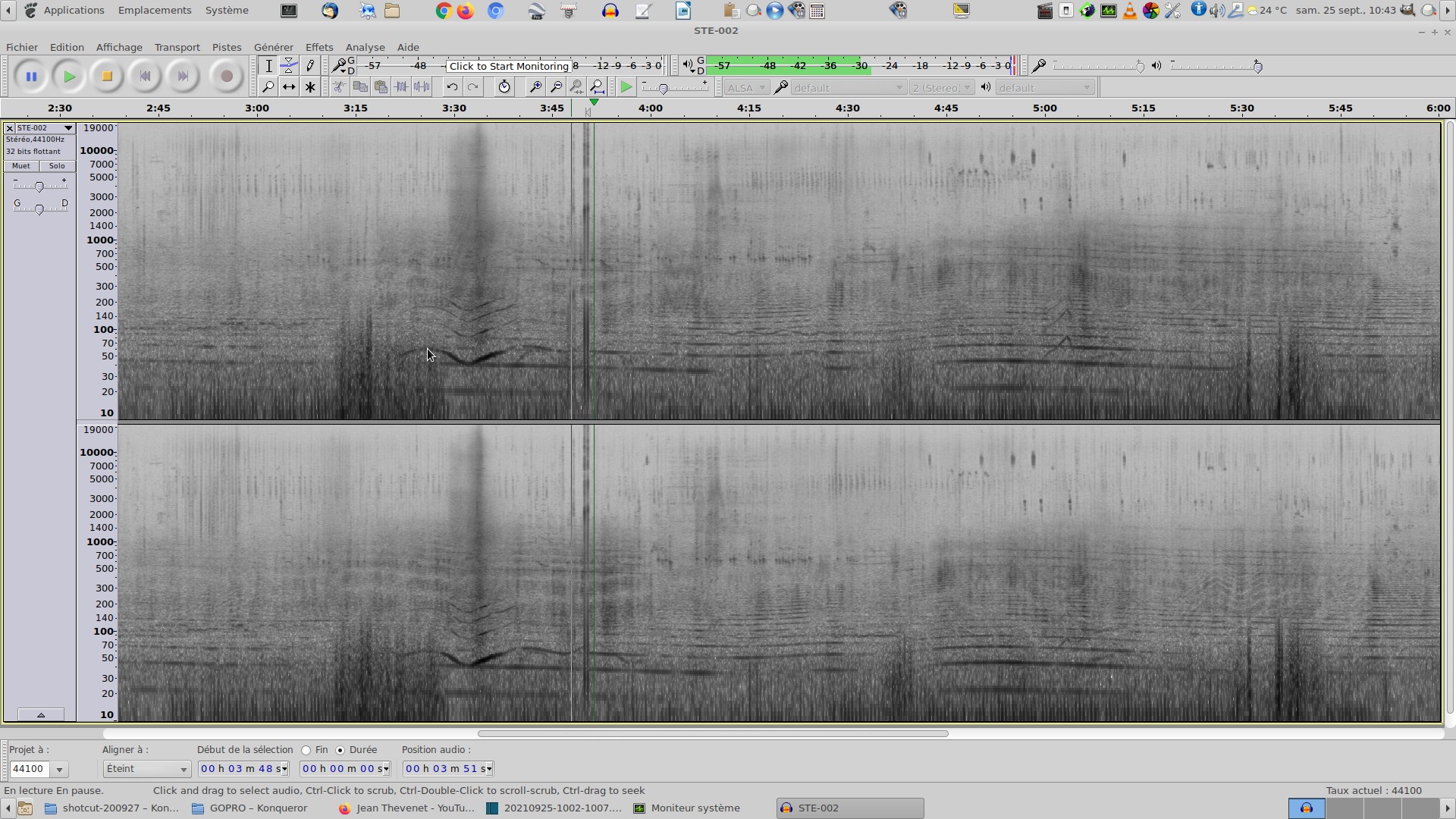
Task: Open the Sync-Lock timer icon
Action: click(504, 87)
